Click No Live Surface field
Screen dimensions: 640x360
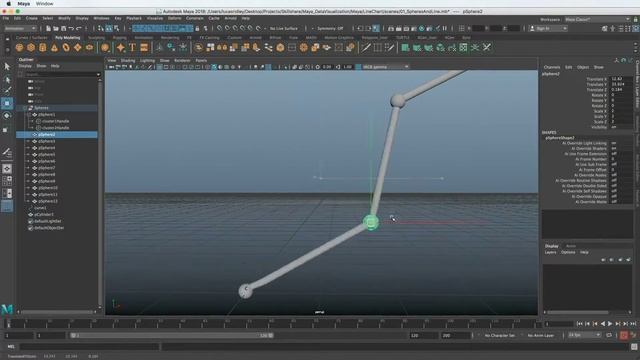click(284, 29)
